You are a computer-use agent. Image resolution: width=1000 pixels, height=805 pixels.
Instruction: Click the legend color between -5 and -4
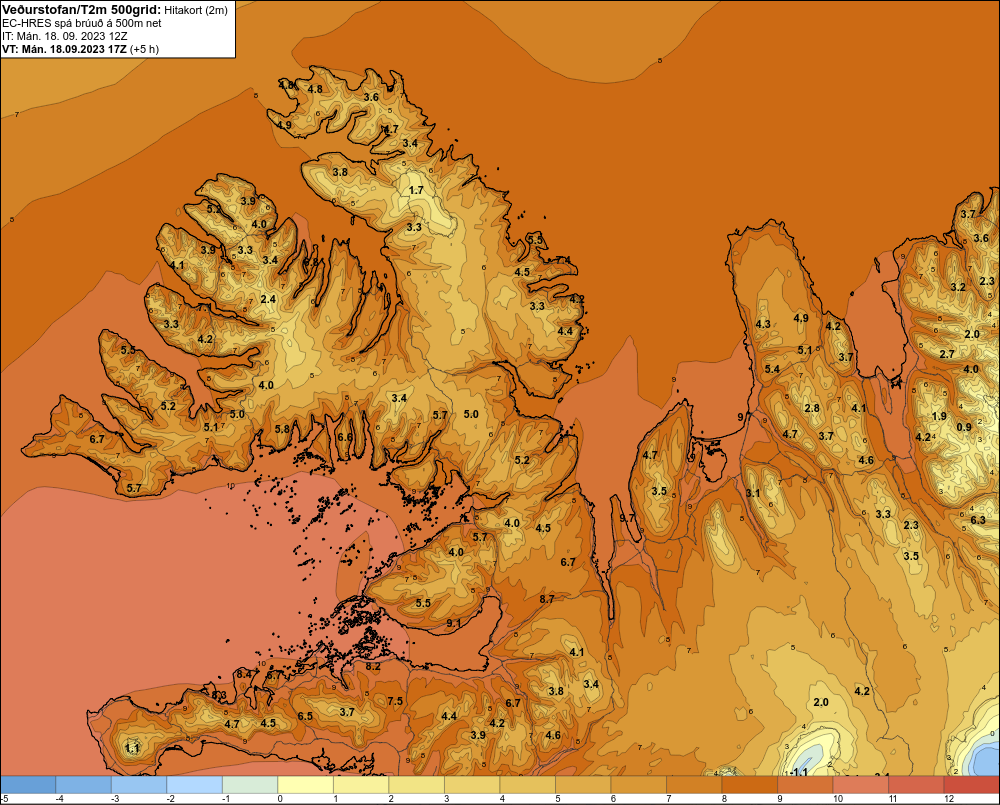[x=28, y=785]
